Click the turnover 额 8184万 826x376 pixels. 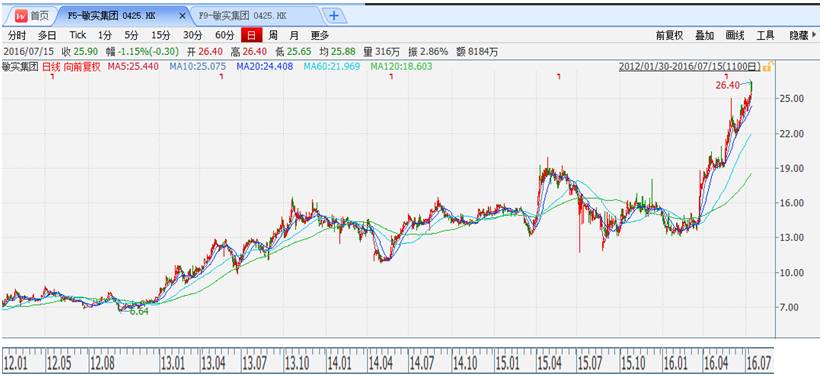[477, 52]
